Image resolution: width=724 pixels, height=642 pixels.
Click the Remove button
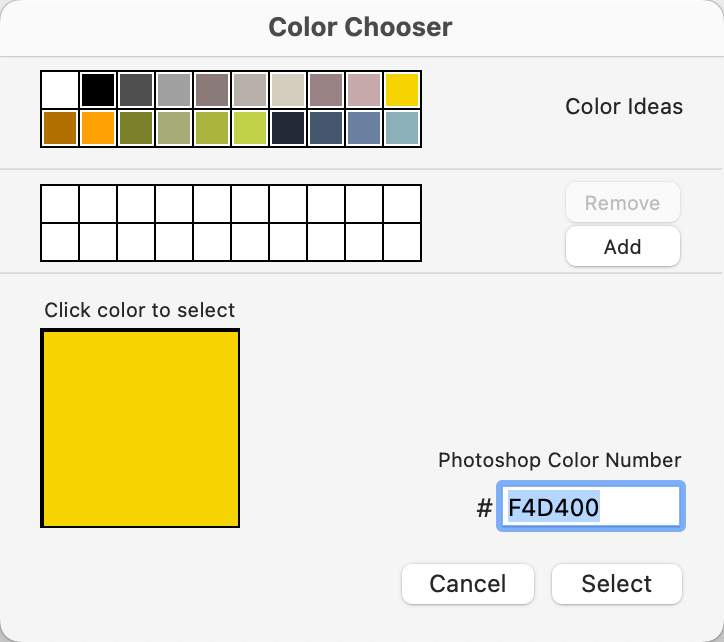tap(622, 203)
